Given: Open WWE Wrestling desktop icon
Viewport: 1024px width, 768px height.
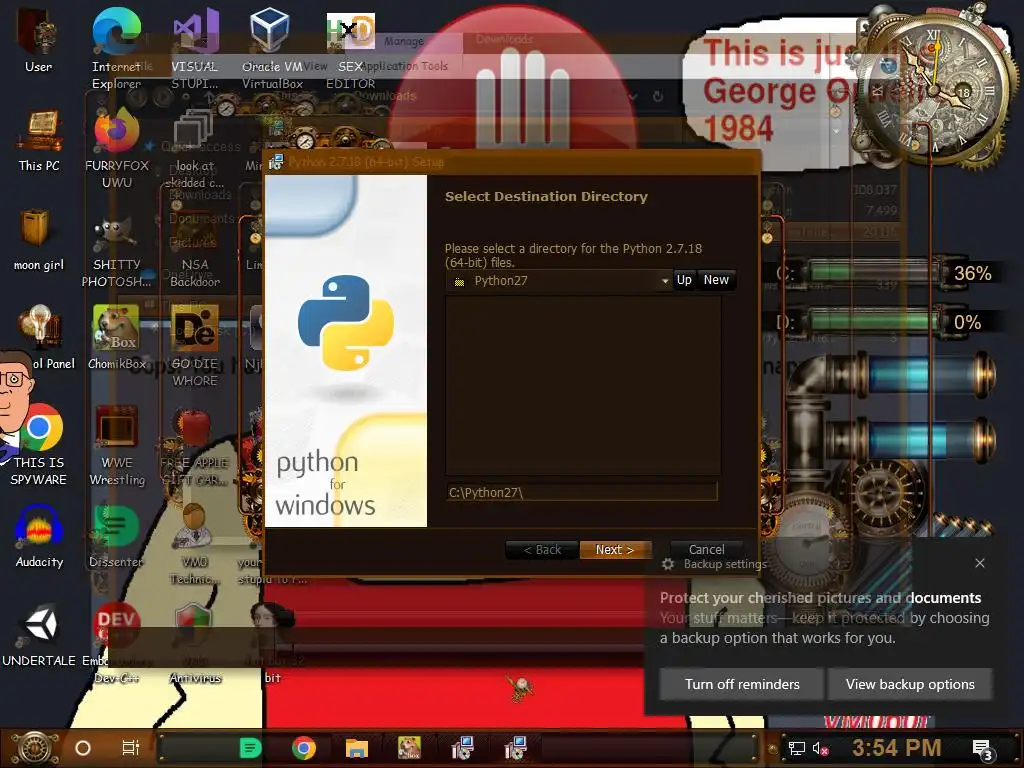Looking at the screenshot, I should pyautogui.click(x=116, y=445).
